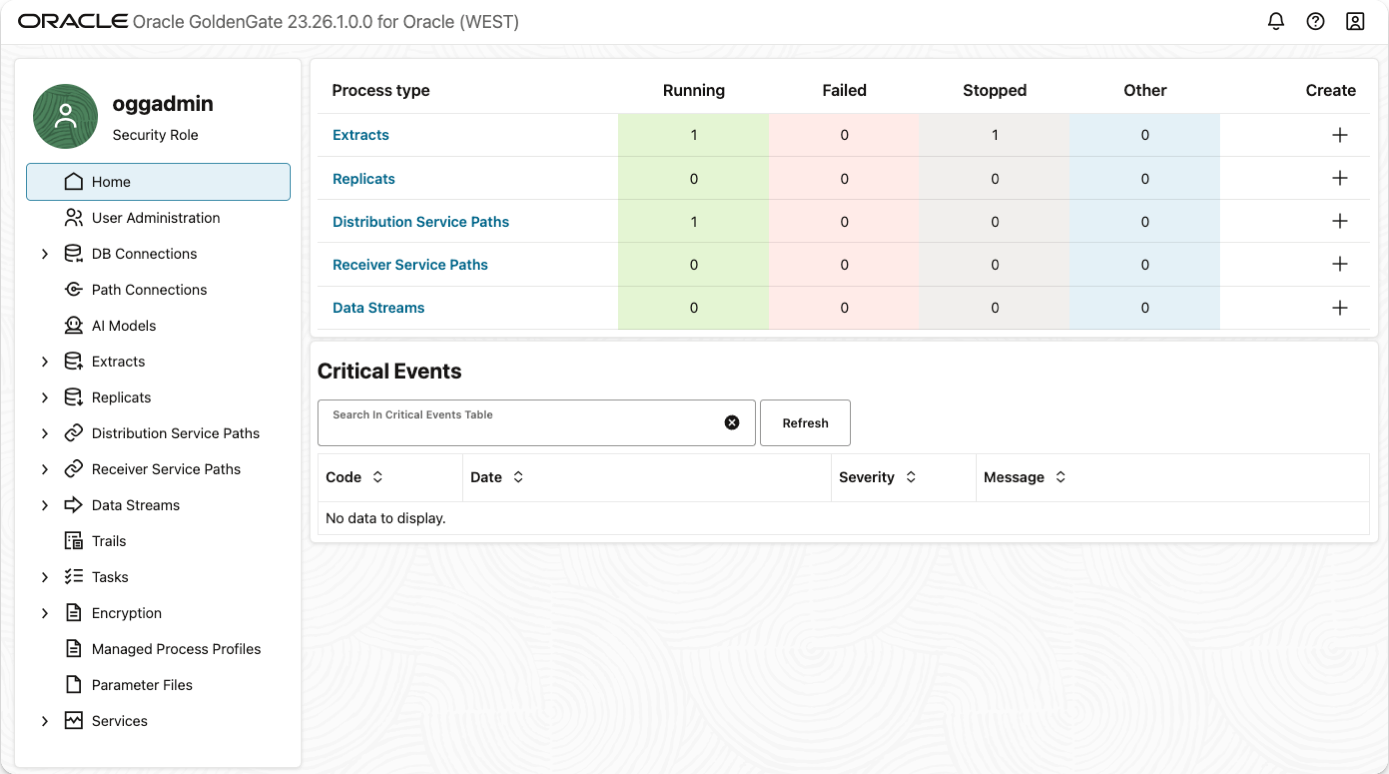Add a Data Stream with its plus icon
The image size is (1389, 774).
(x=1340, y=308)
